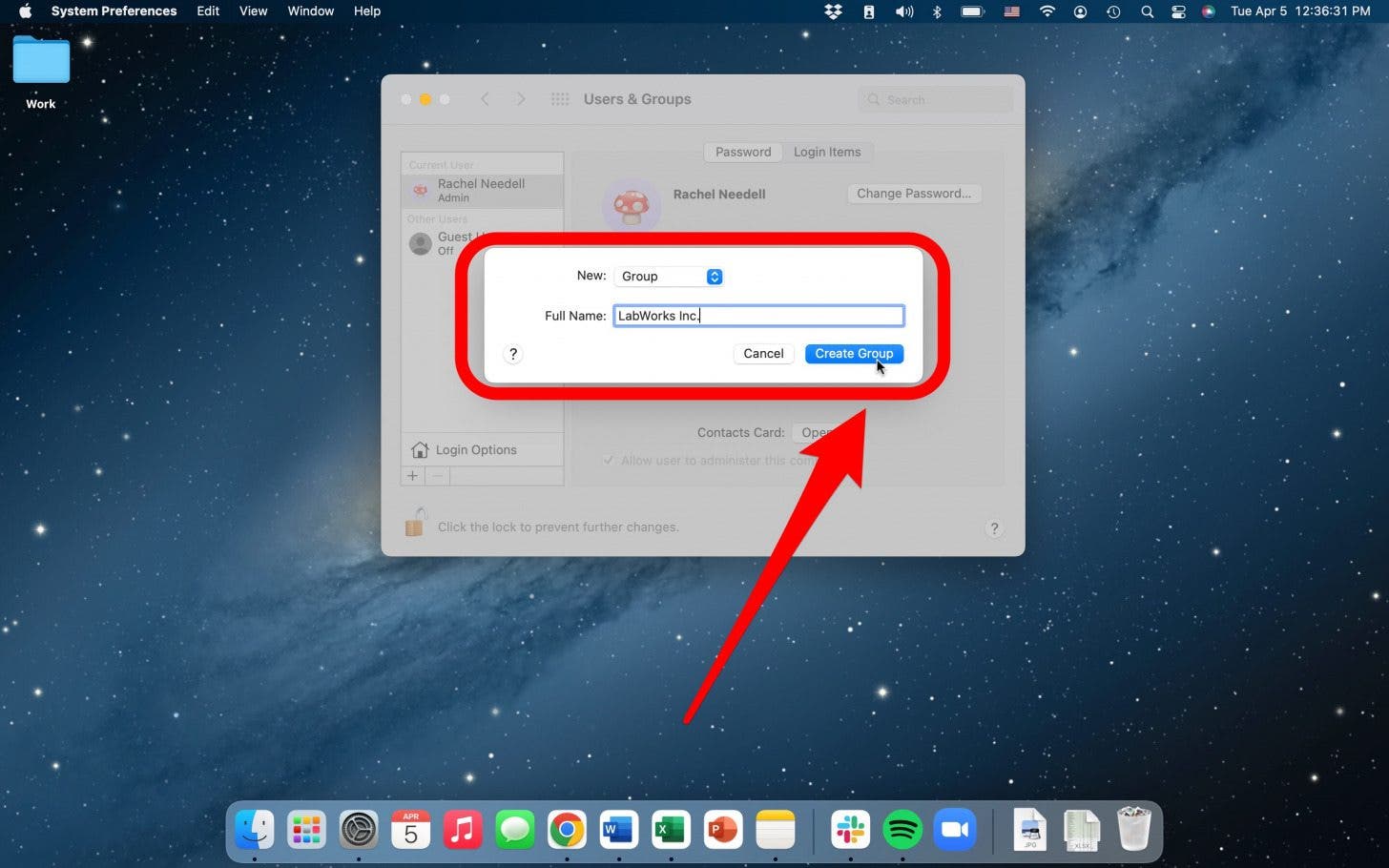Open Google Chrome from the Dock
The image size is (1389, 868).
point(567,830)
